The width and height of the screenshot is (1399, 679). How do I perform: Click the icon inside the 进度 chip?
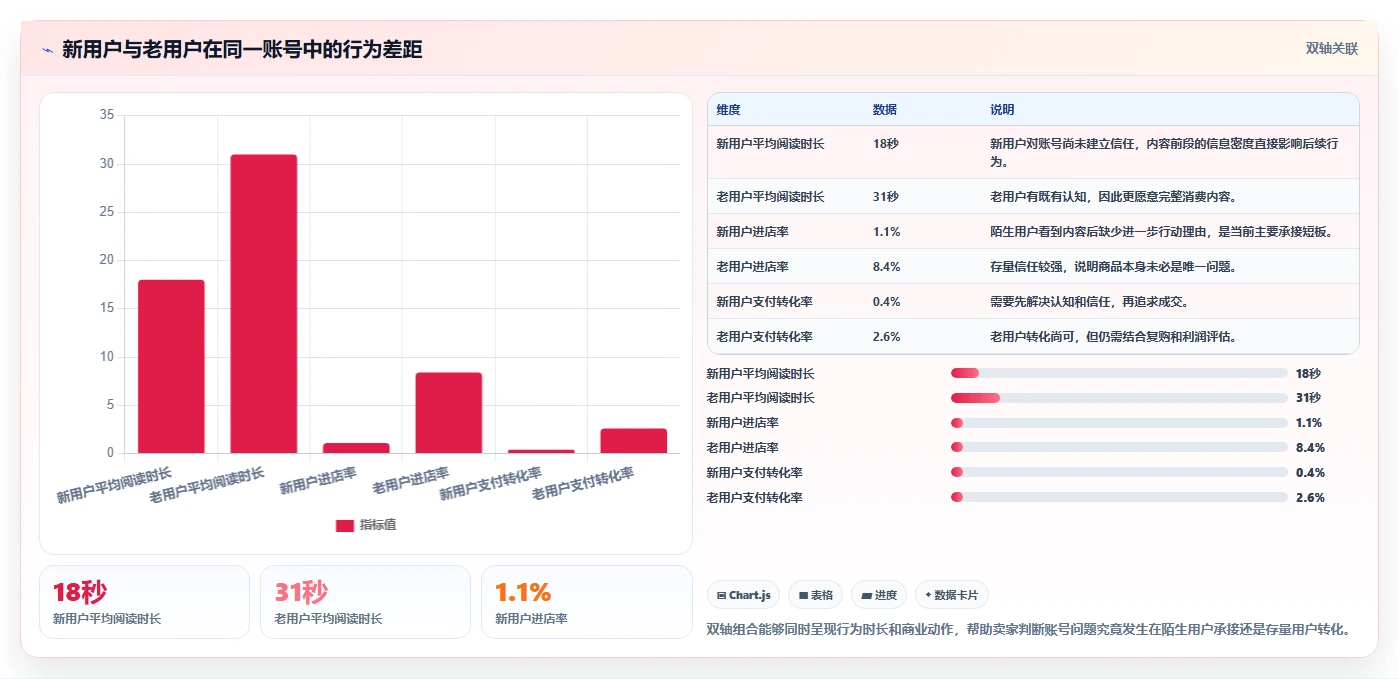tap(866, 595)
